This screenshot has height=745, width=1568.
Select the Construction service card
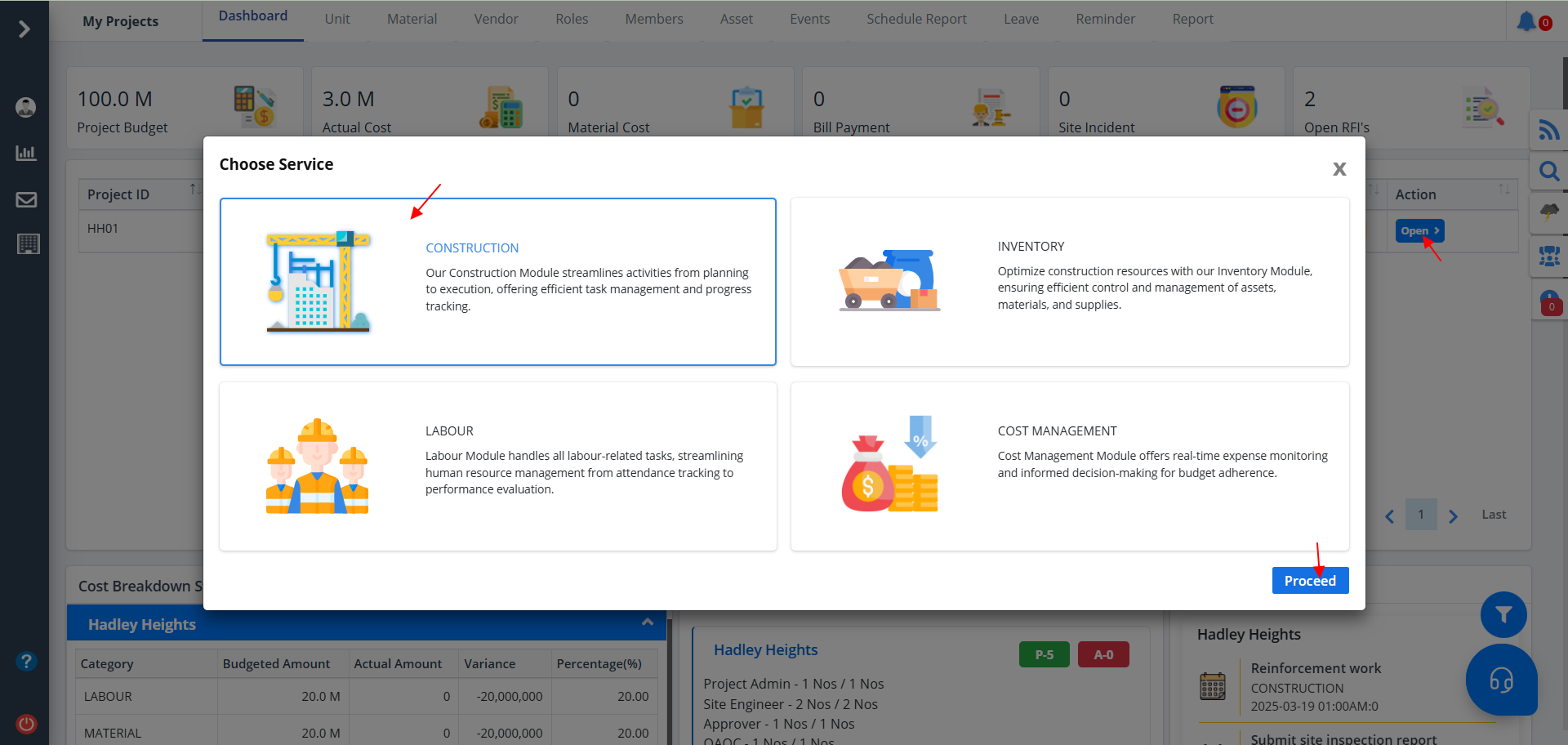pyautogui.click(x=497, y=282)
